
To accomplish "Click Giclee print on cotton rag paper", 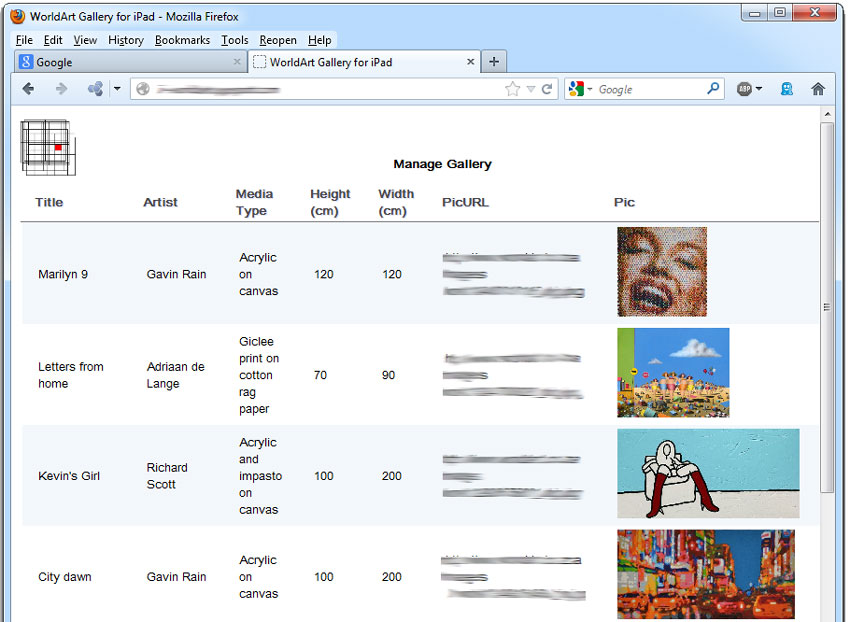I will point(259,375).
